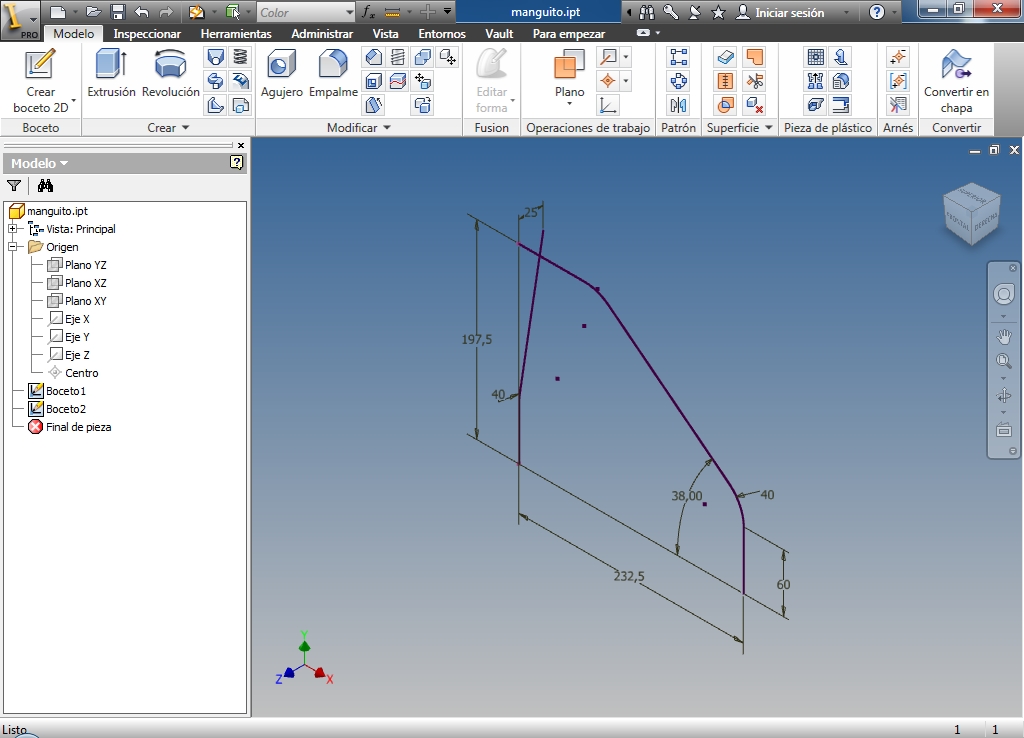This screenshot has height=738, width=1024.
Task: Select Plano XZ in the tree
Action: [85, 283]
